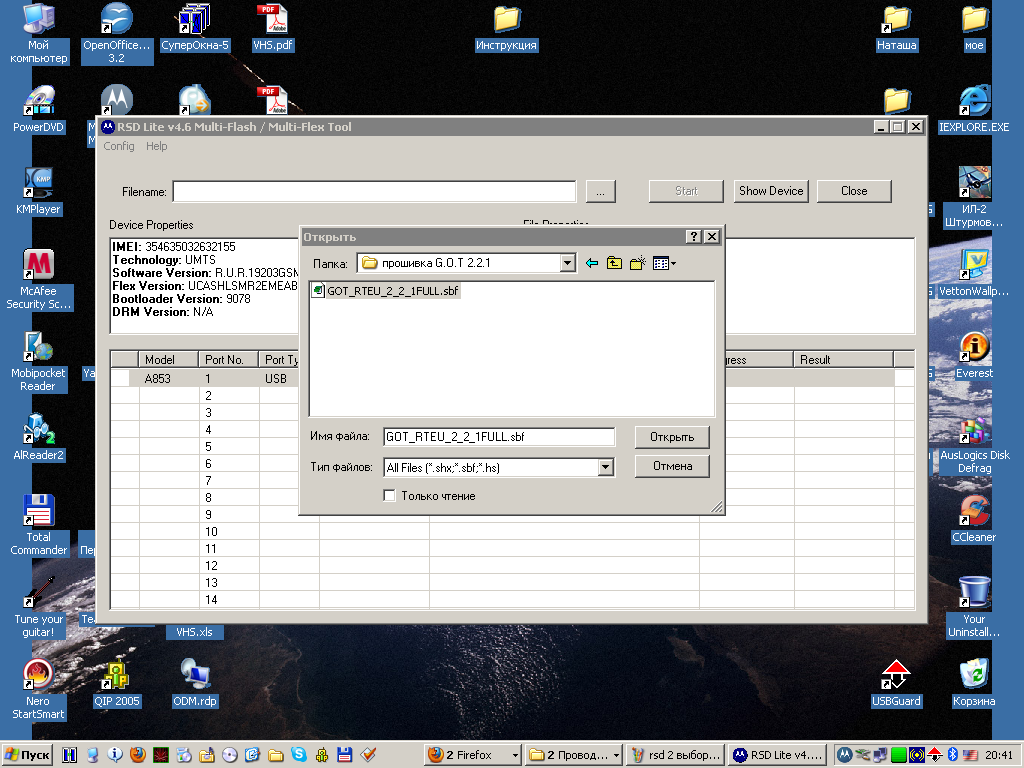This screenshot has width=1024, height=768.
Task: Click the Port No. column header
Action: (x=229, y=360)
